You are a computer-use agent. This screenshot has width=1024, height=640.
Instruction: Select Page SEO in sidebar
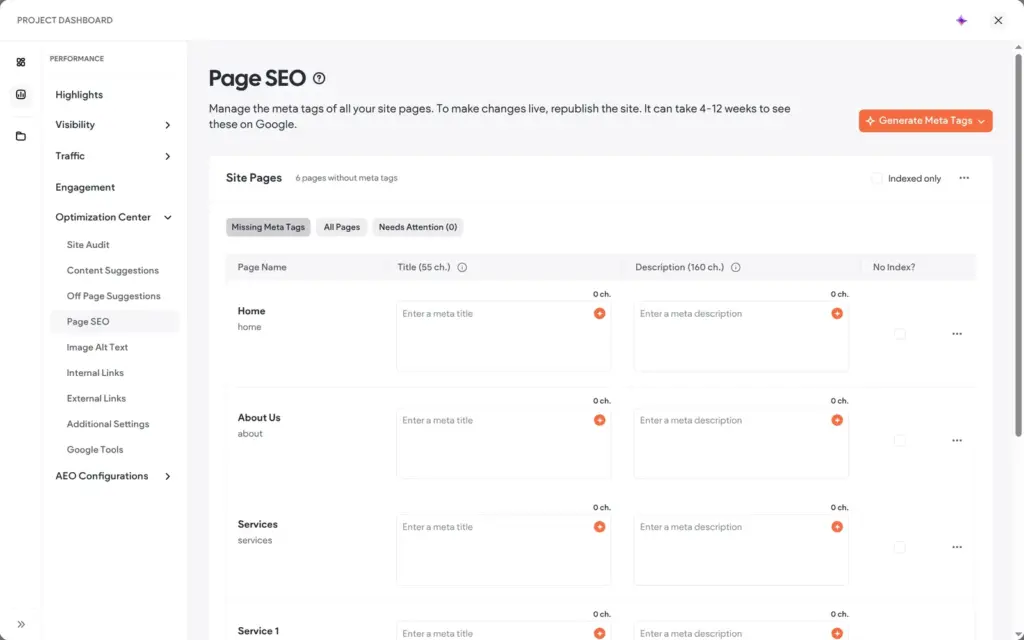coord(114,321)
